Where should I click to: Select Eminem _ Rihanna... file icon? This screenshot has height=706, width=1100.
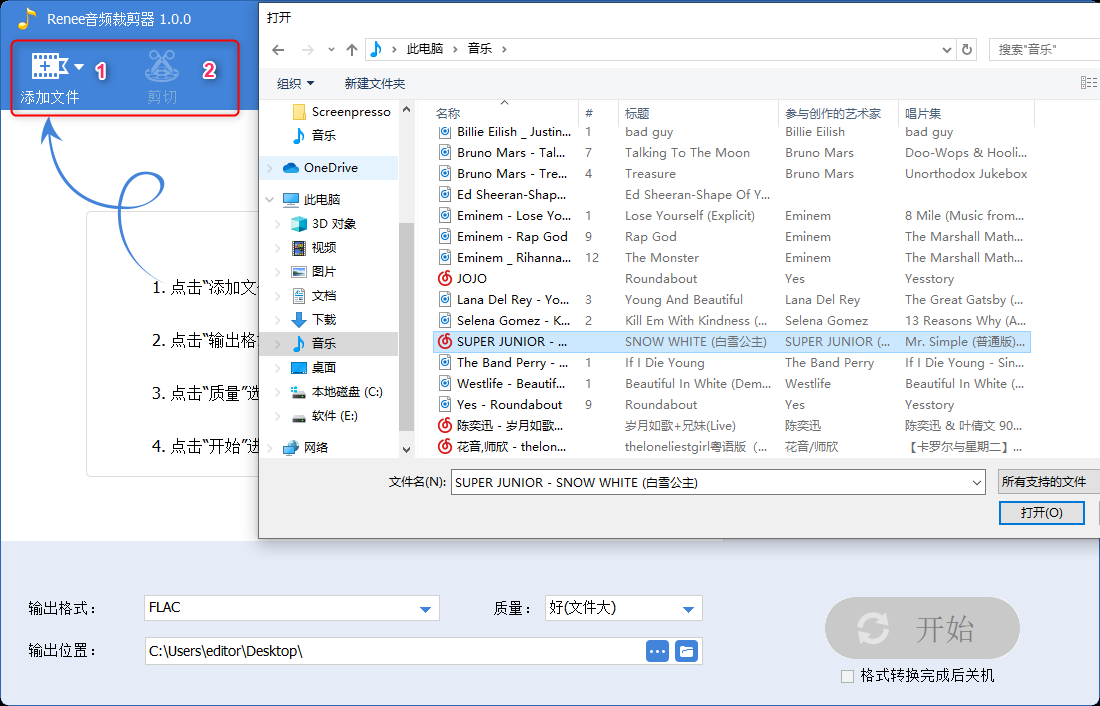(445, 258)
